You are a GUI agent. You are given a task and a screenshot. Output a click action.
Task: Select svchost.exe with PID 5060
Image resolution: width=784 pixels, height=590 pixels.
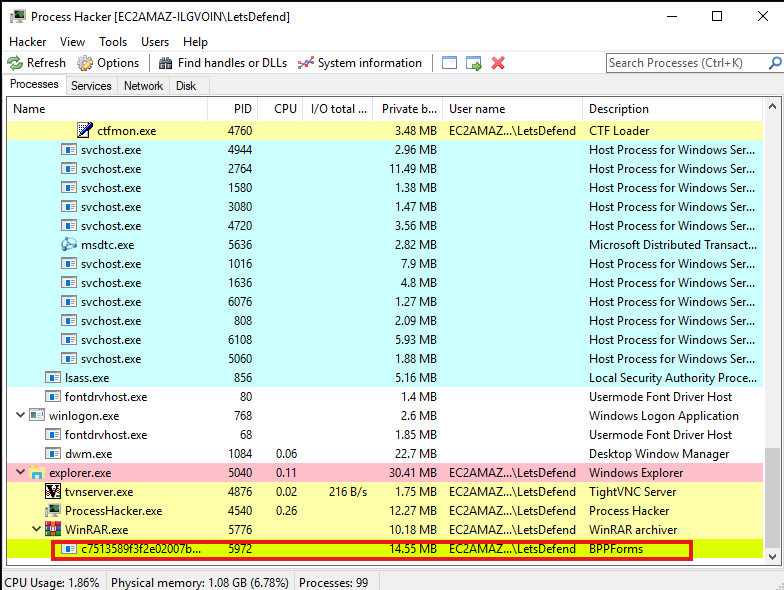tap(385, 358)
